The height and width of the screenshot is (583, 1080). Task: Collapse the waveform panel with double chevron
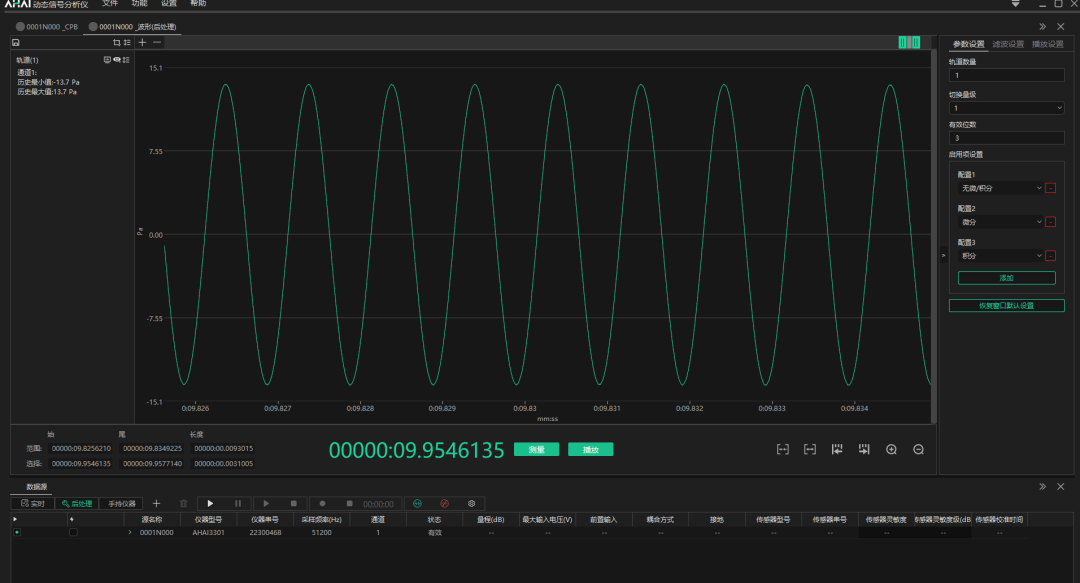pos(1042,27)
